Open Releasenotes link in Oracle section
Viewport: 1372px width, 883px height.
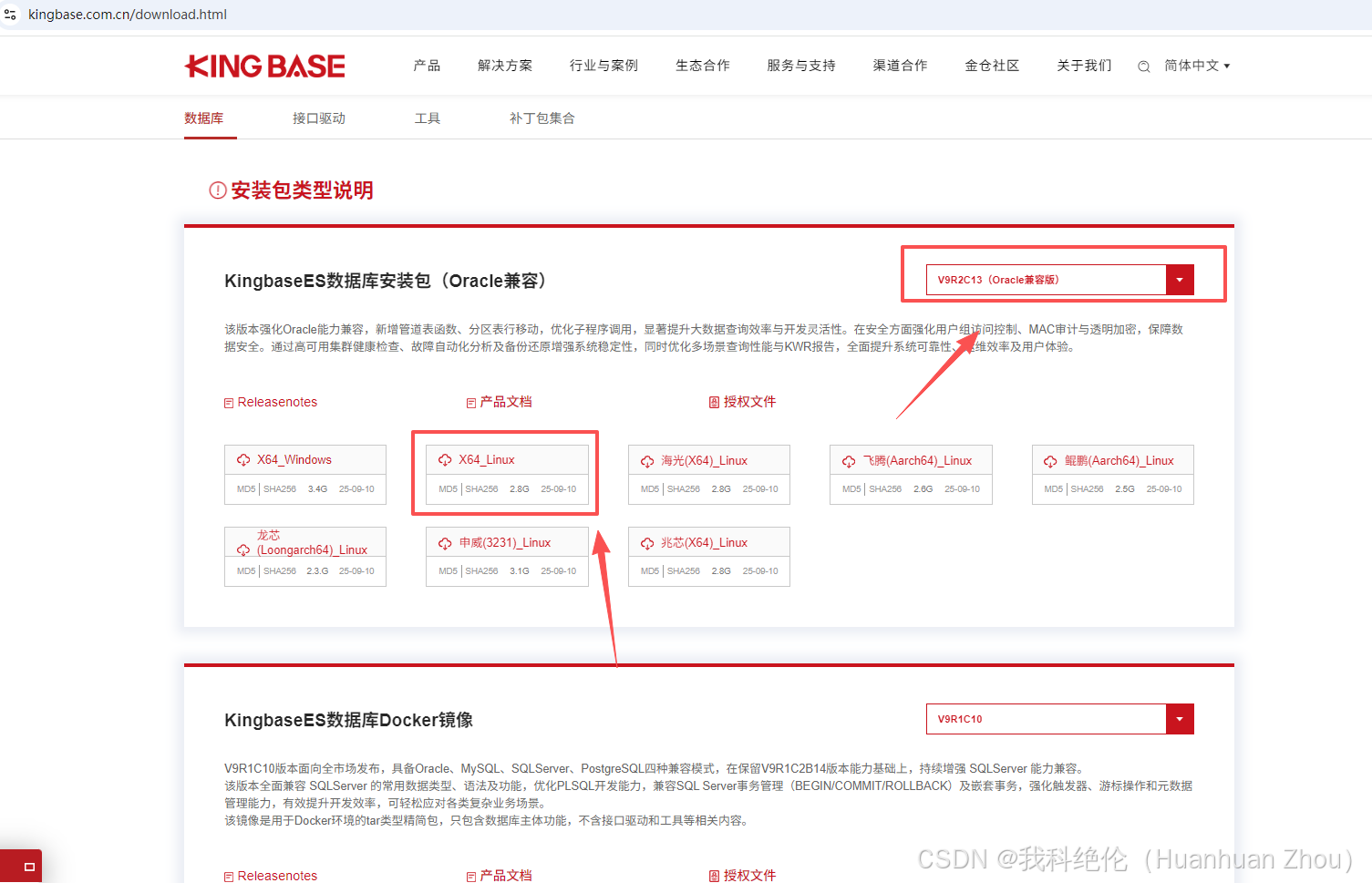tap(277, 402)
